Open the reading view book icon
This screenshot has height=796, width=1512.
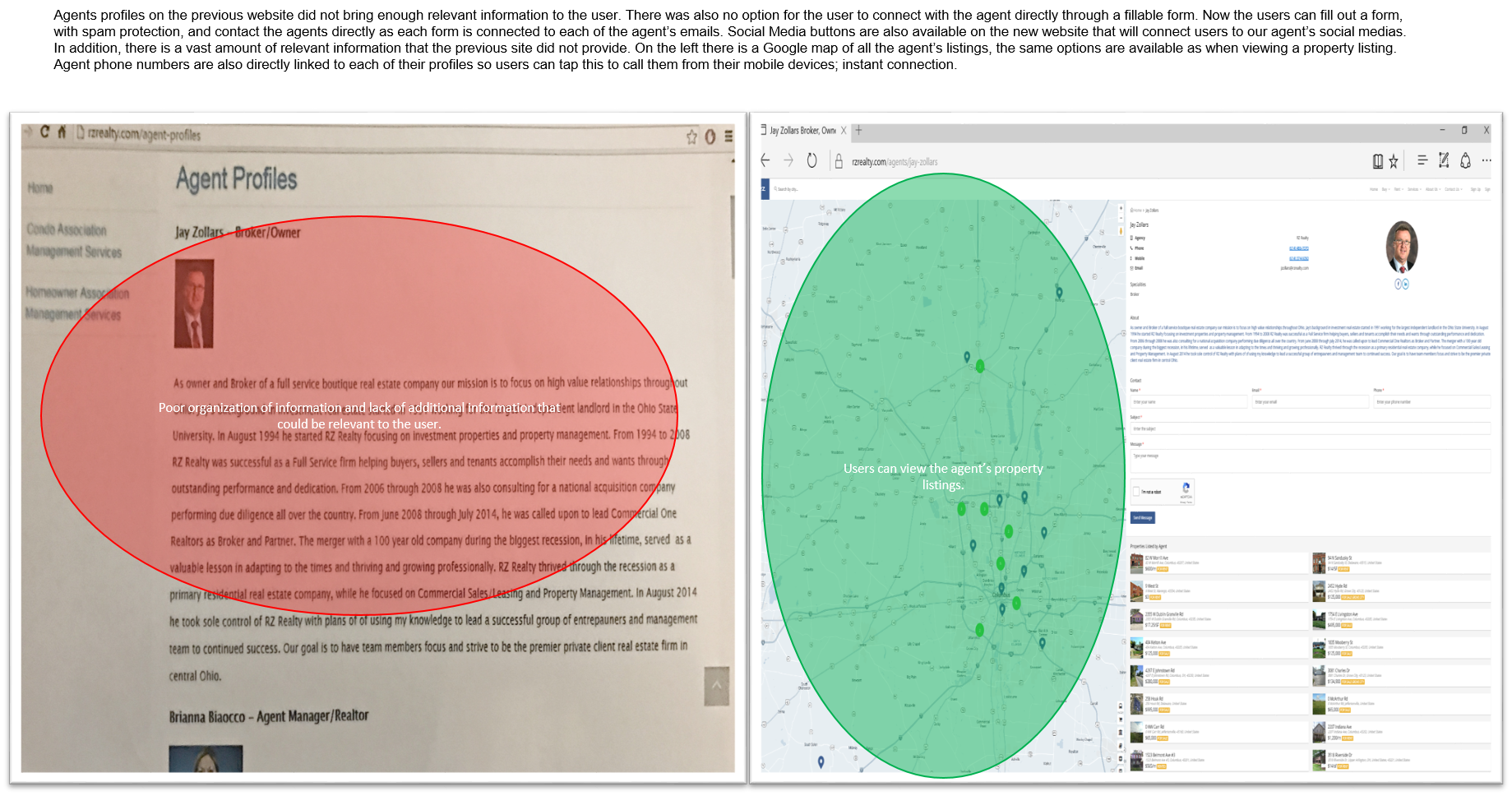(x=1378, y=161)
